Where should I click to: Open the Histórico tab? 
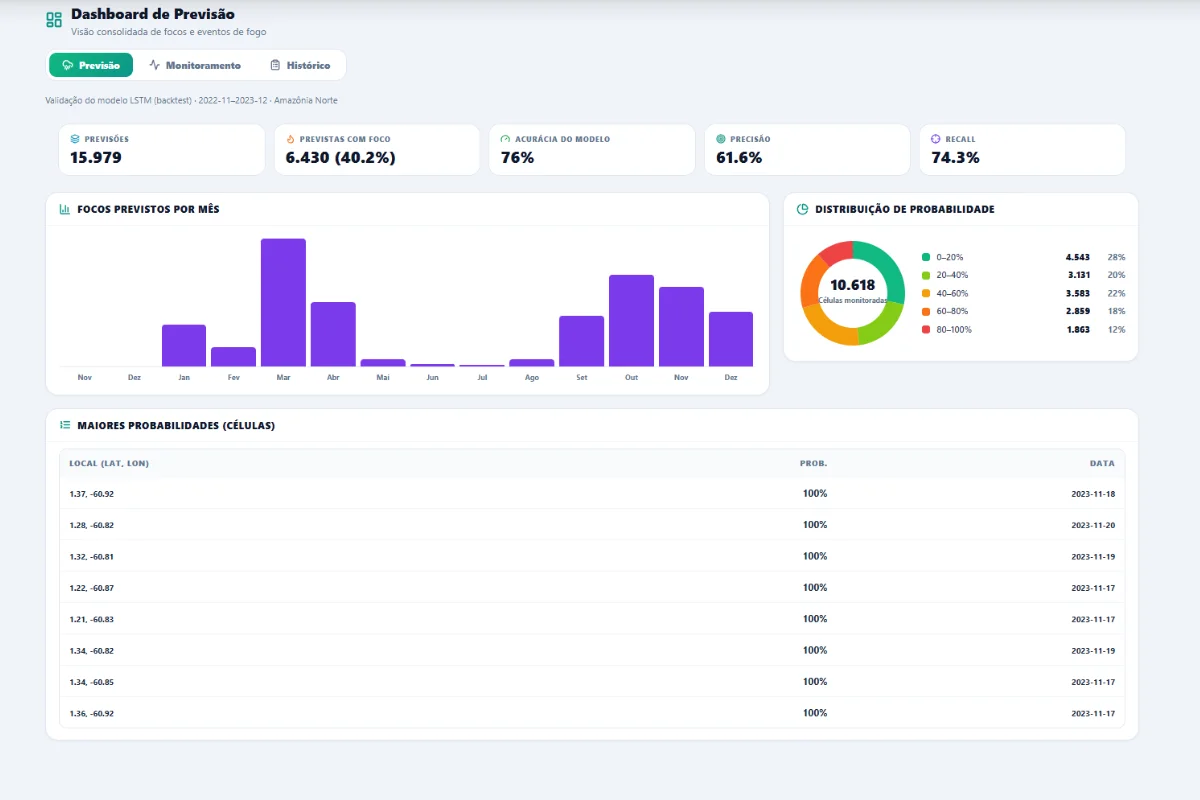click(300, 65)
